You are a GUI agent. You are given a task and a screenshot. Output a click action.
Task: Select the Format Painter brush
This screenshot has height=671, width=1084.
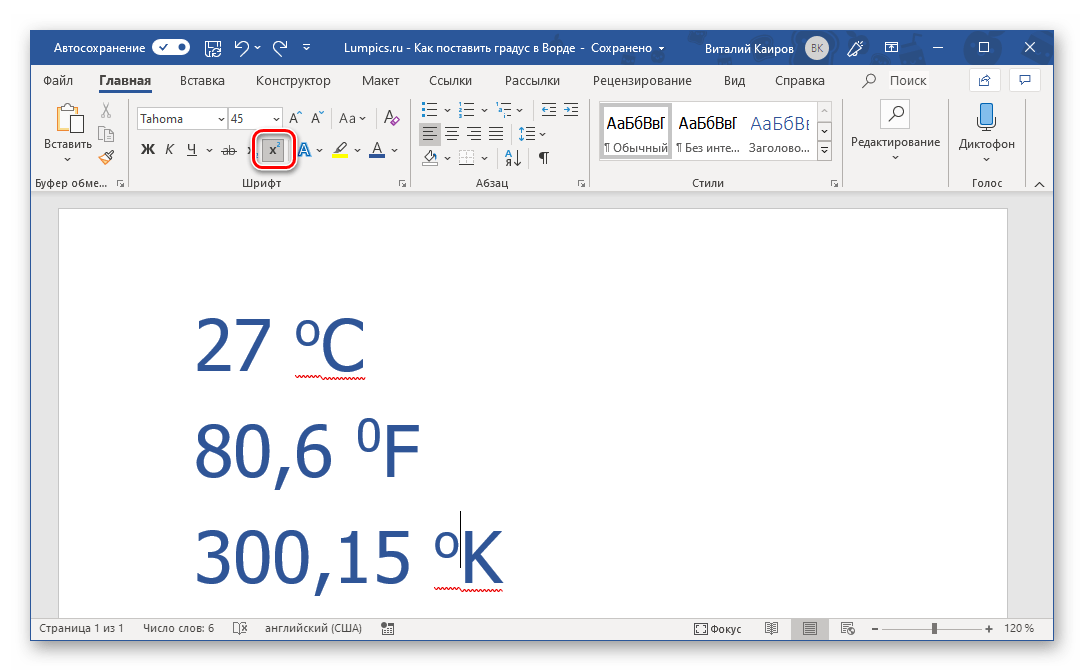pyautogui.click(x=106, y=158)
